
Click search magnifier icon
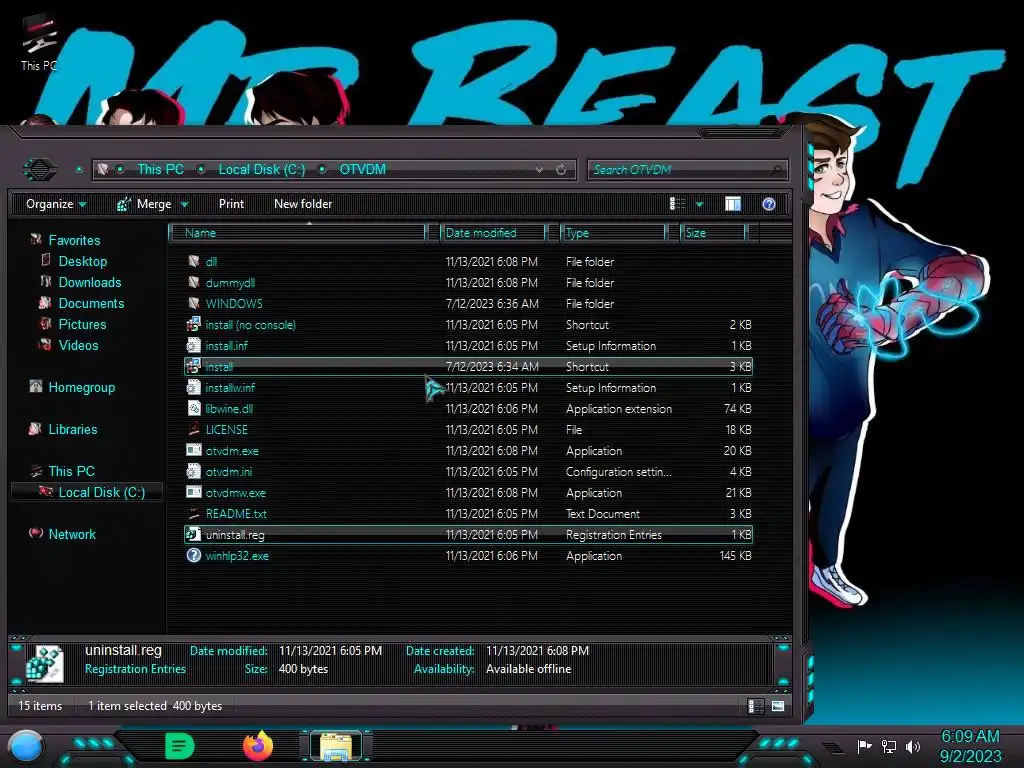point(776,170)
